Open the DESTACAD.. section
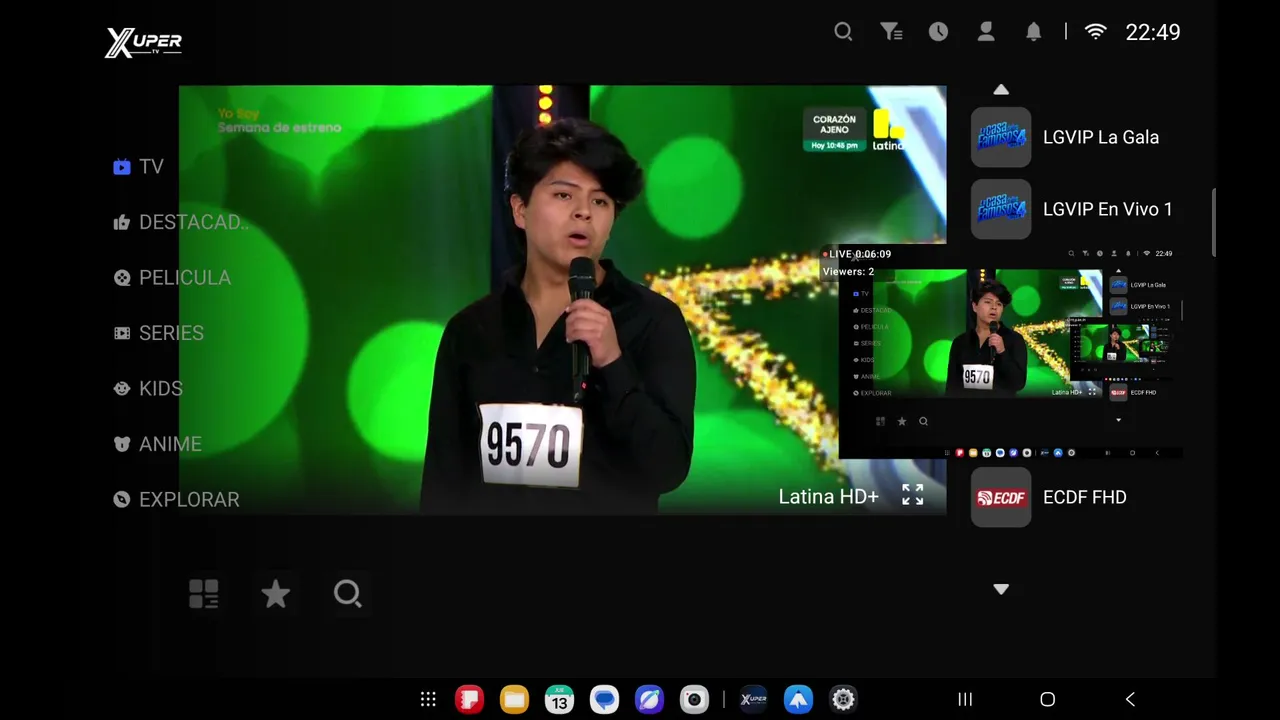The image size is (1280, 720). coord(181,222)
